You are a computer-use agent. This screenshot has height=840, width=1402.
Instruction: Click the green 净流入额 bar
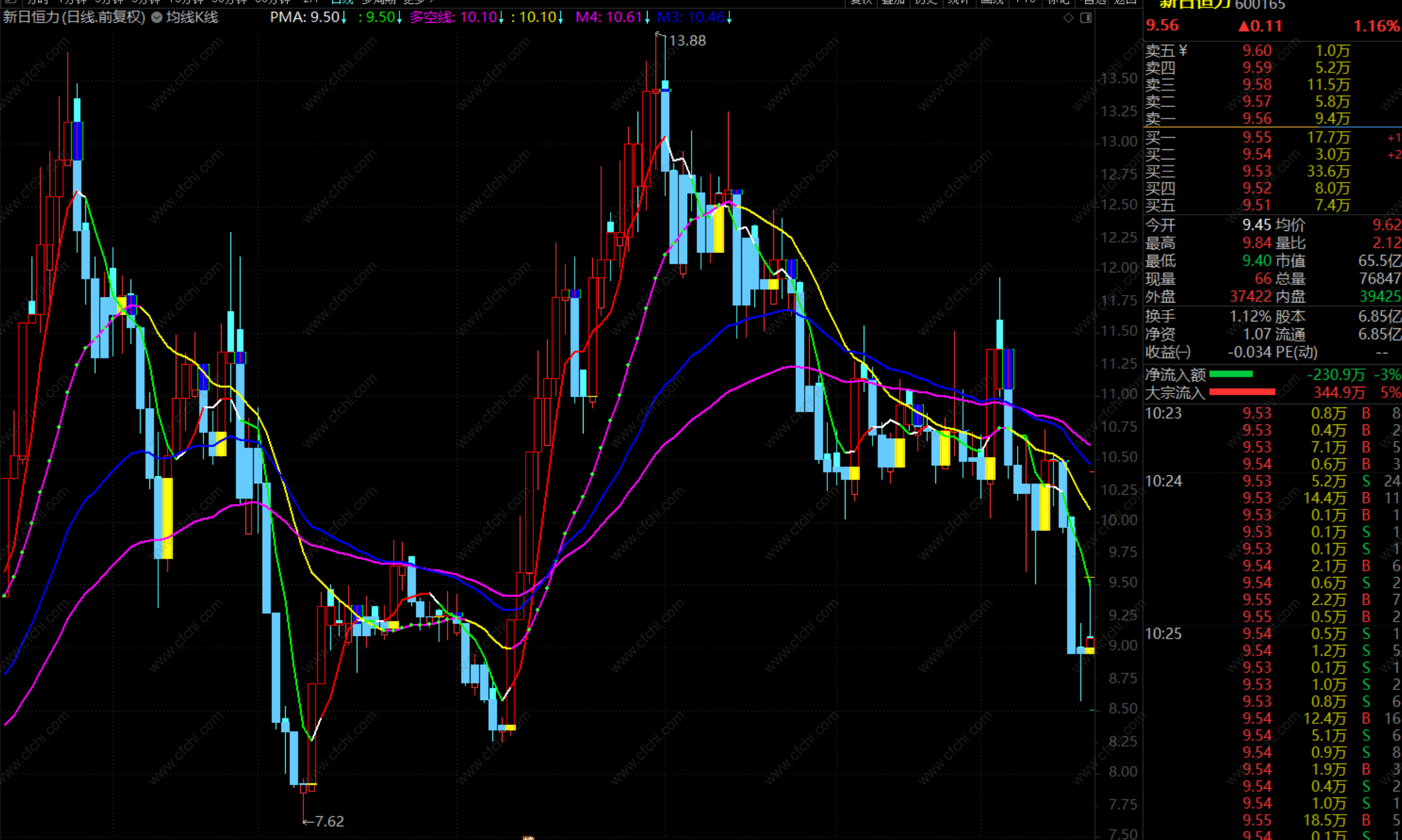[1231, 375]
